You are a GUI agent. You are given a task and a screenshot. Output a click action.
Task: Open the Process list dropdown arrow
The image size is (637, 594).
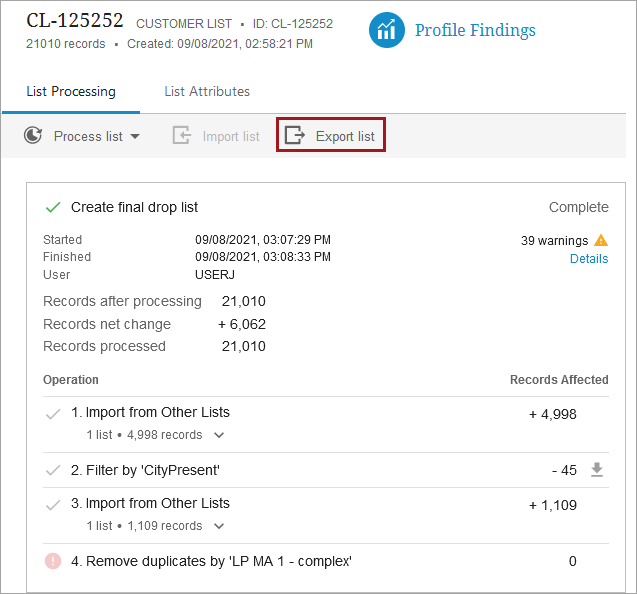coord(135,137)
